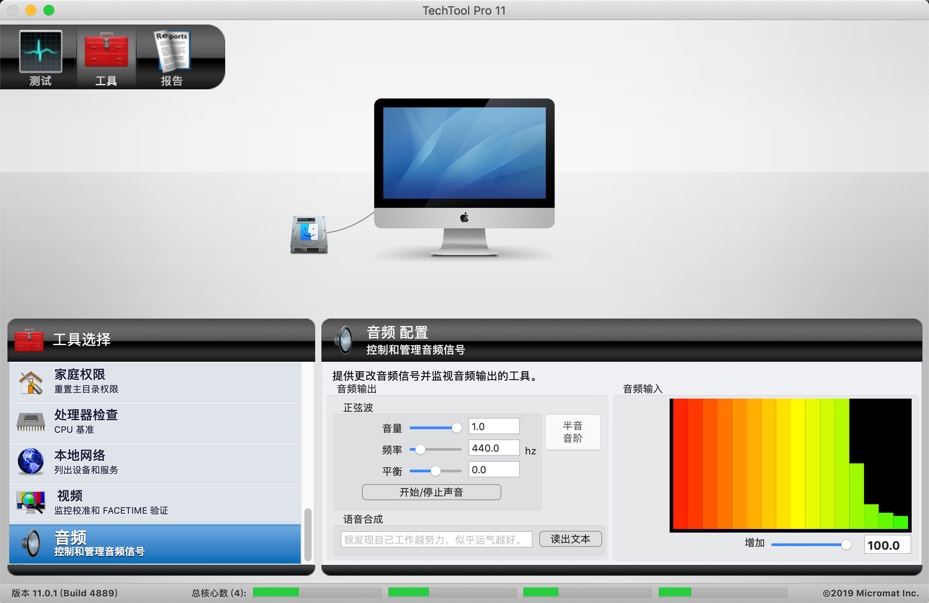Click the 增加 gain slider
This screenshot has height=603, width=929.
[x=811, y=544]
